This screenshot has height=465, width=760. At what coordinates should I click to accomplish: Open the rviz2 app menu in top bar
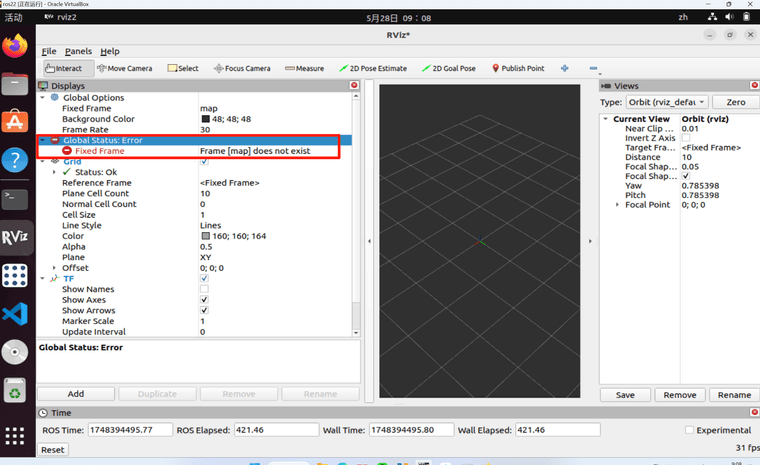pos(60,17)
